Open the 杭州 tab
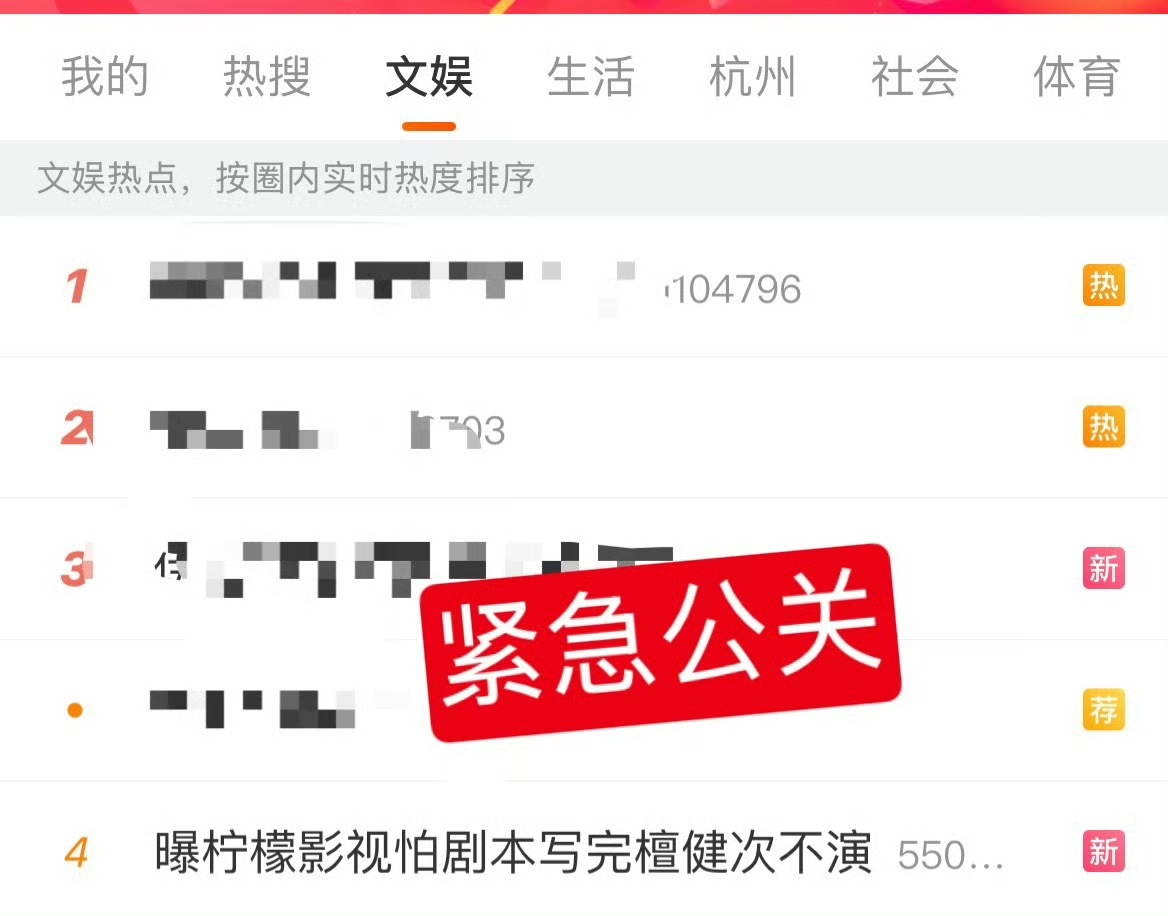 pyautogui.click(x=752, y=76)
